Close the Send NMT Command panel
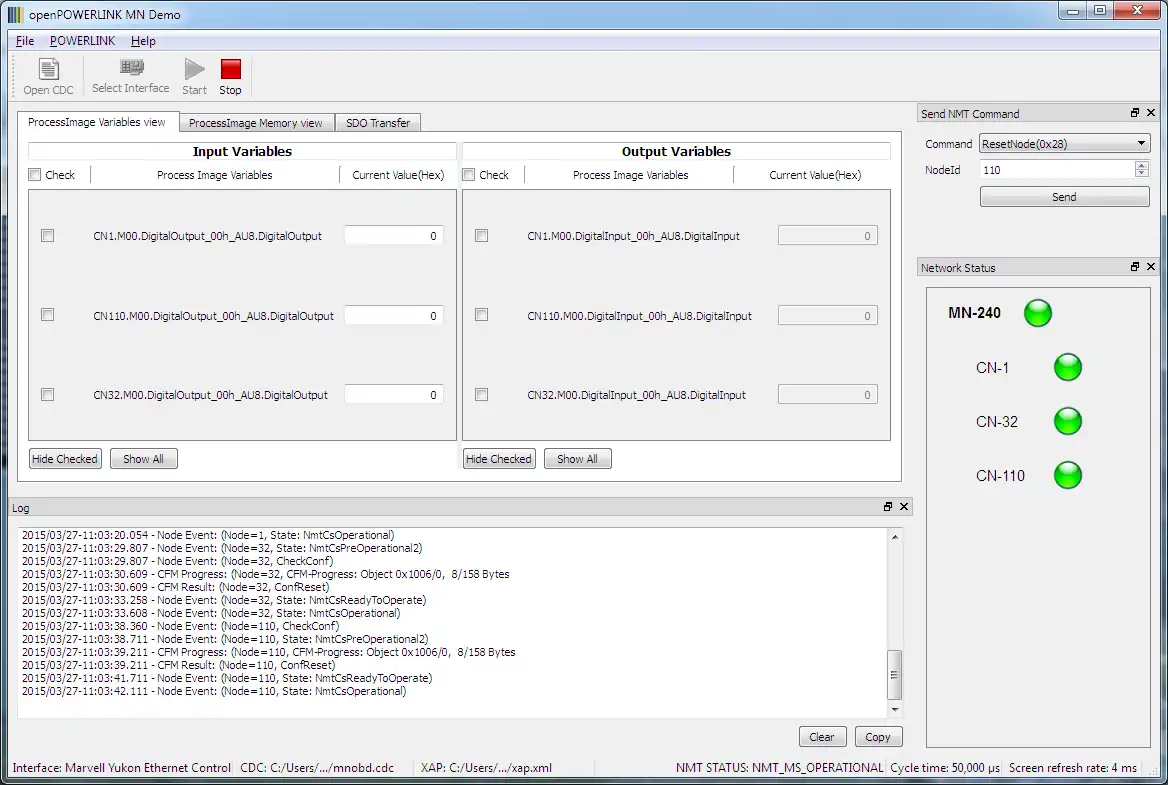This screenshot has height=785, width=1168. (x=1151, y=113)
